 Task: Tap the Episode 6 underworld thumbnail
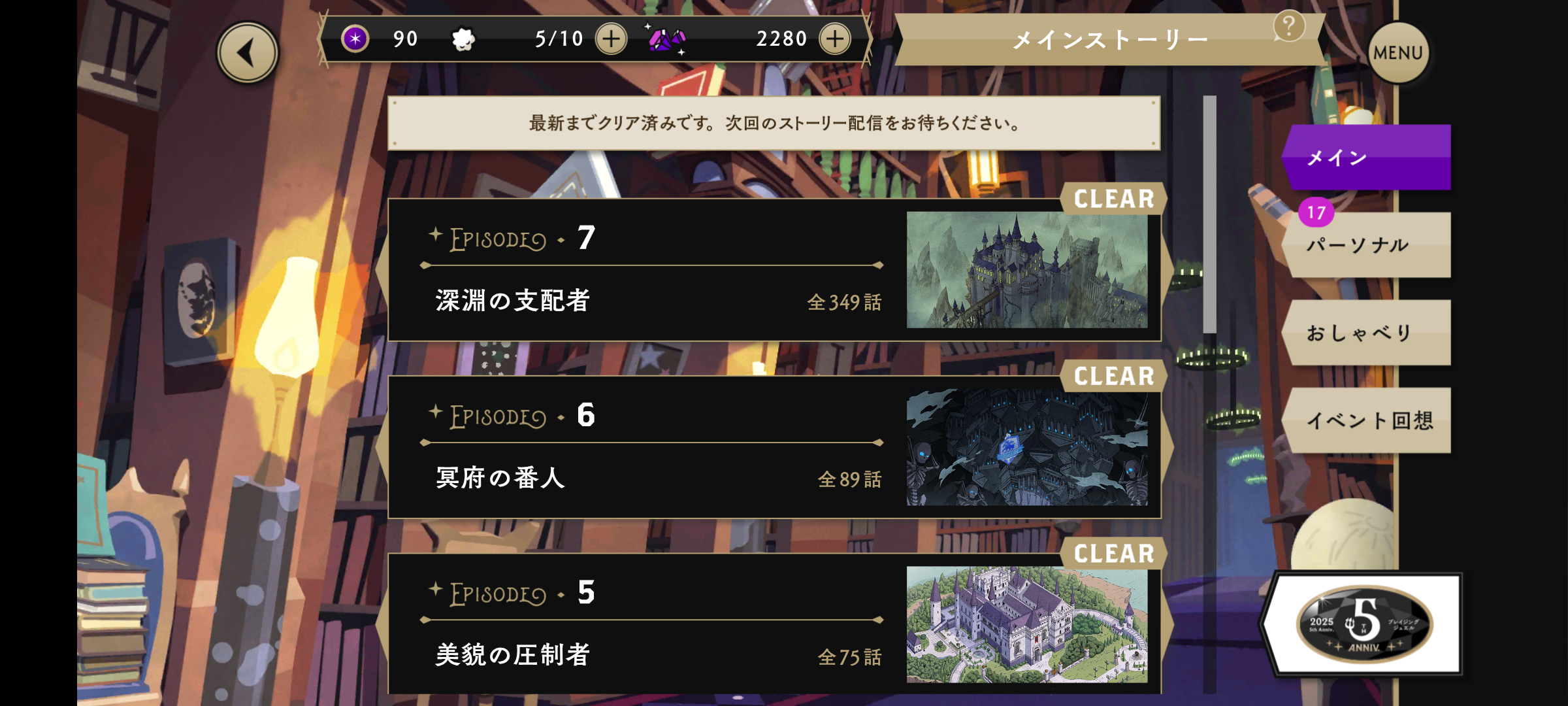[1027, 447]
